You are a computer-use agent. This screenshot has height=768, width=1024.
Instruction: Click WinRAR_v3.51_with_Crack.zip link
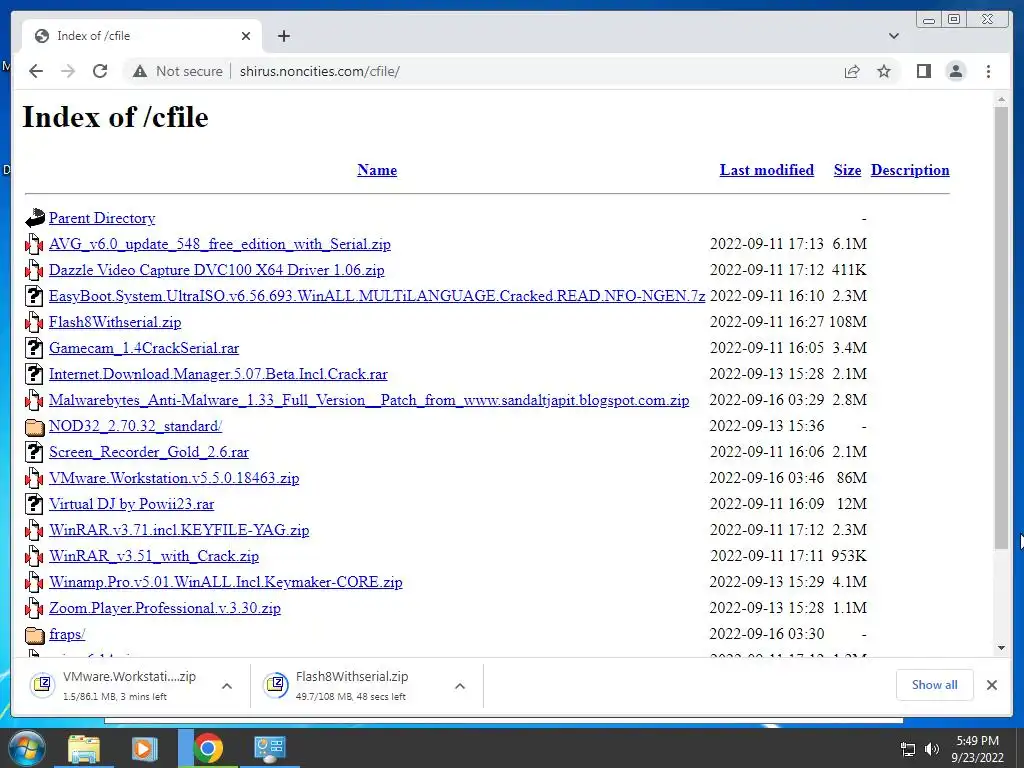pos(153,556)
